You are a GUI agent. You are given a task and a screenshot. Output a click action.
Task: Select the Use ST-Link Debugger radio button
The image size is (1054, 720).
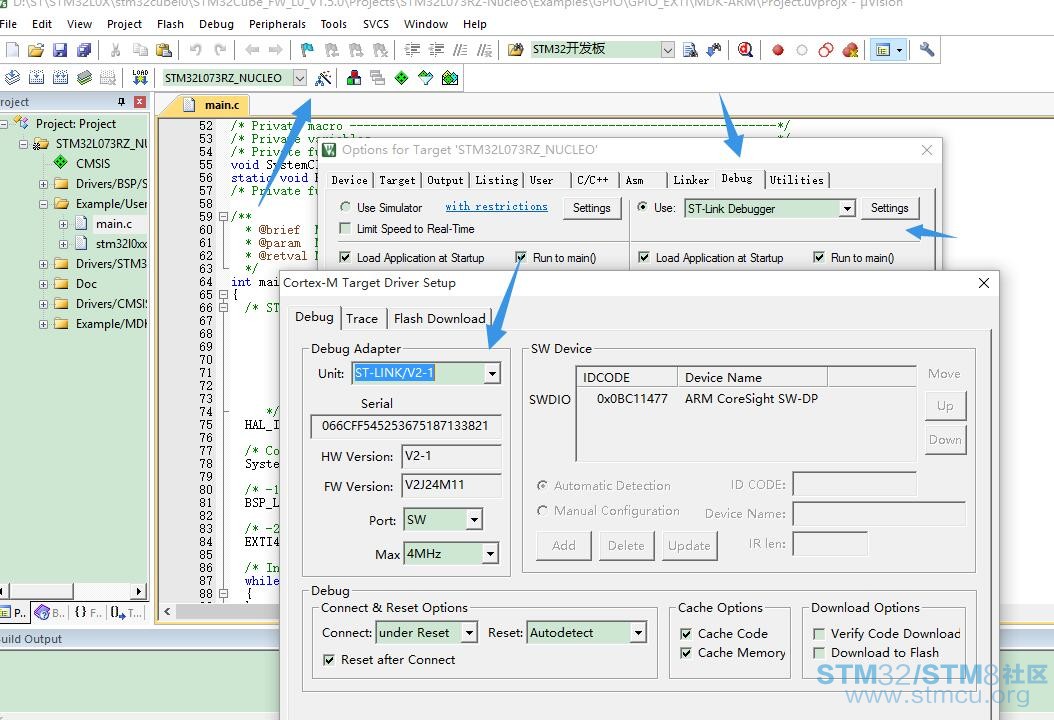tap(643, 207)
